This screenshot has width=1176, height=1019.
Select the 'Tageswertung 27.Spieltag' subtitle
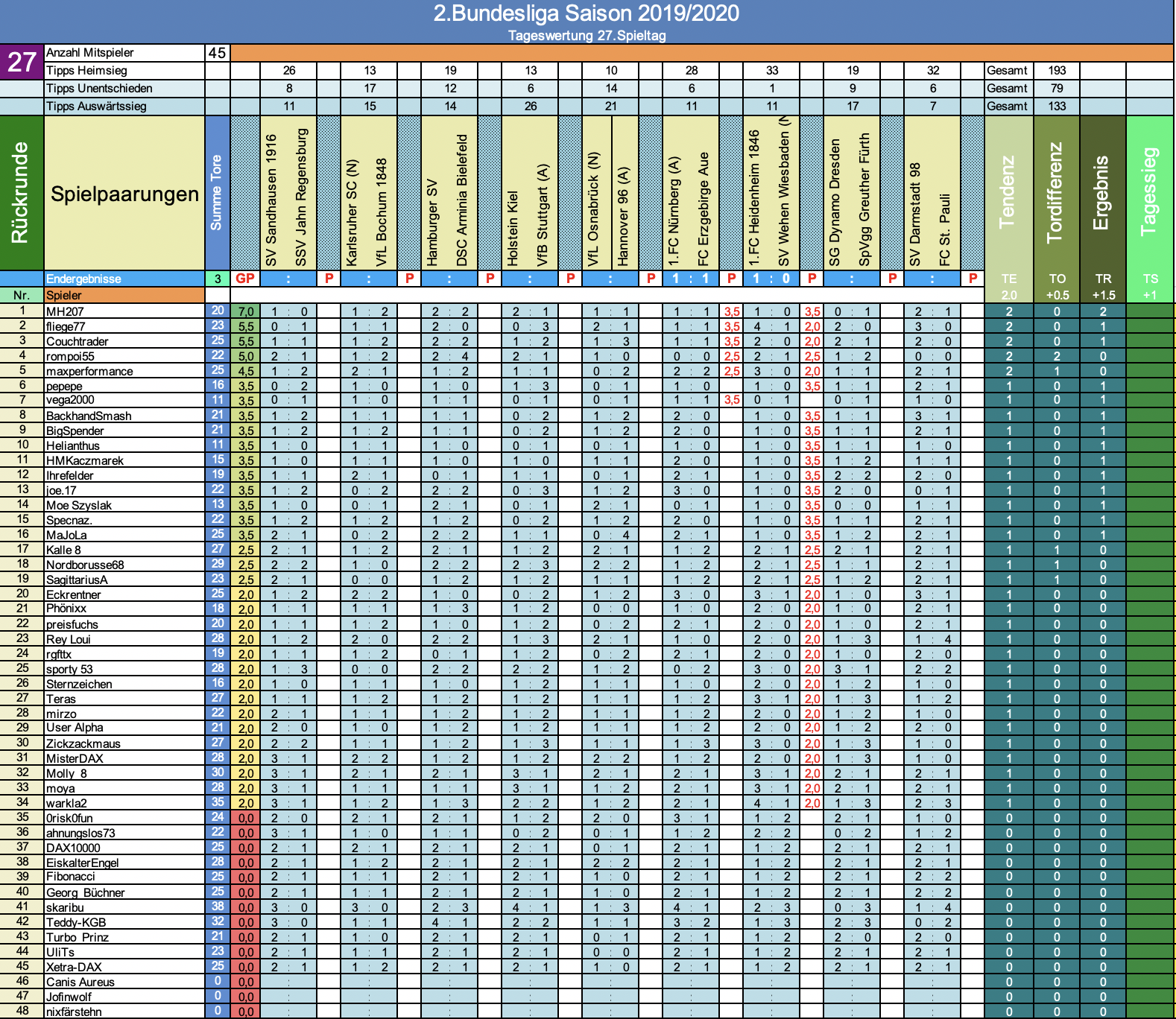coord(587,36)
